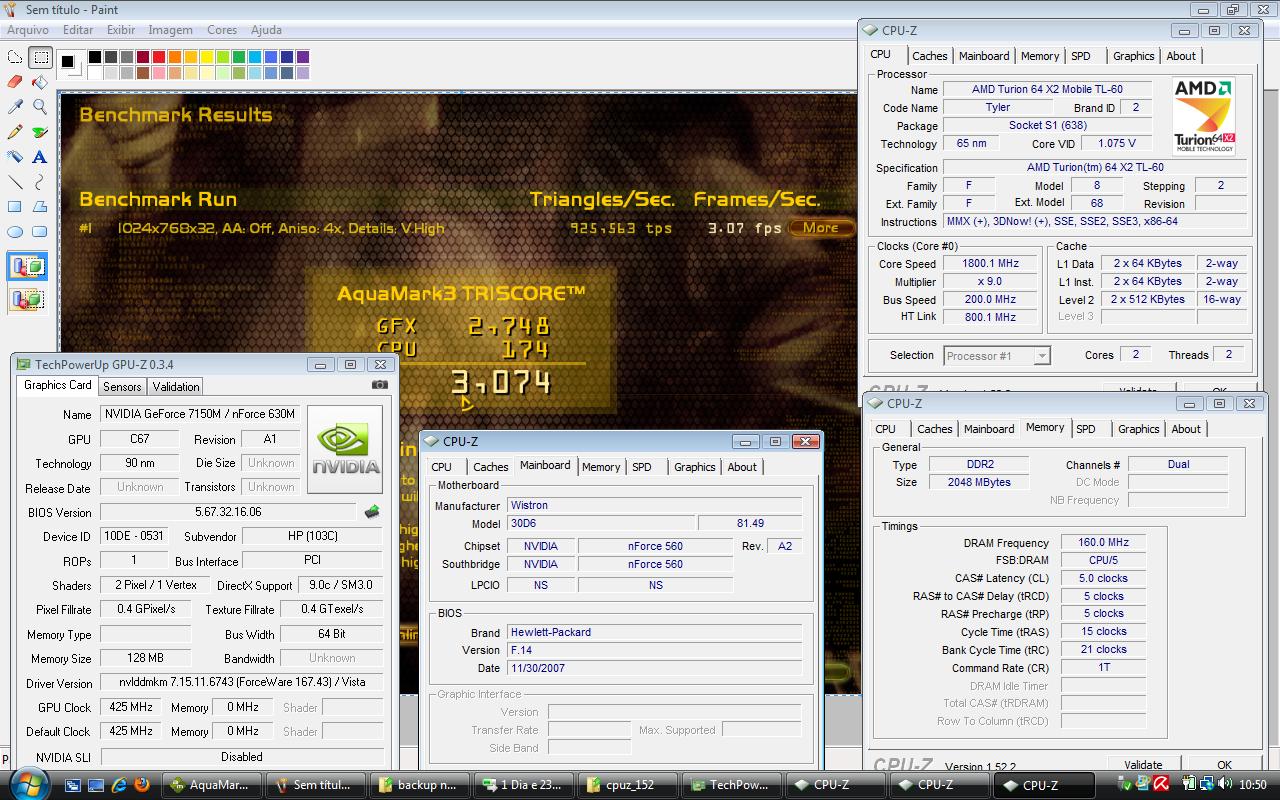Image resolution: width=1280 pixels, height=800 pixels.
Task: Open the cpuz_152 taskbar button
Action: pyautogui.click(x=627, y=785)
